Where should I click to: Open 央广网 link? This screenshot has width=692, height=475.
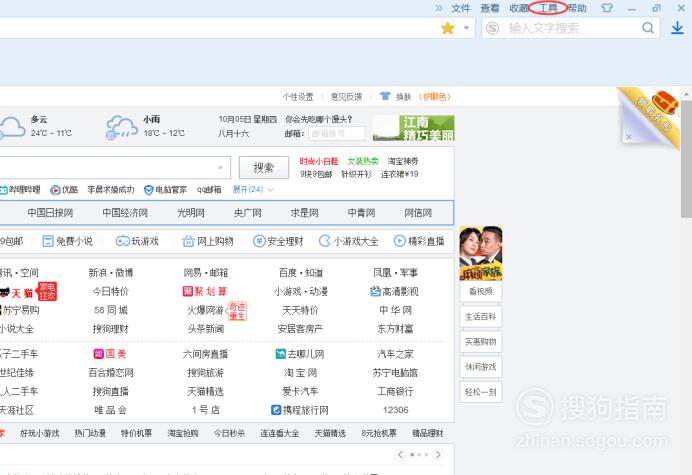click(248, 213)
